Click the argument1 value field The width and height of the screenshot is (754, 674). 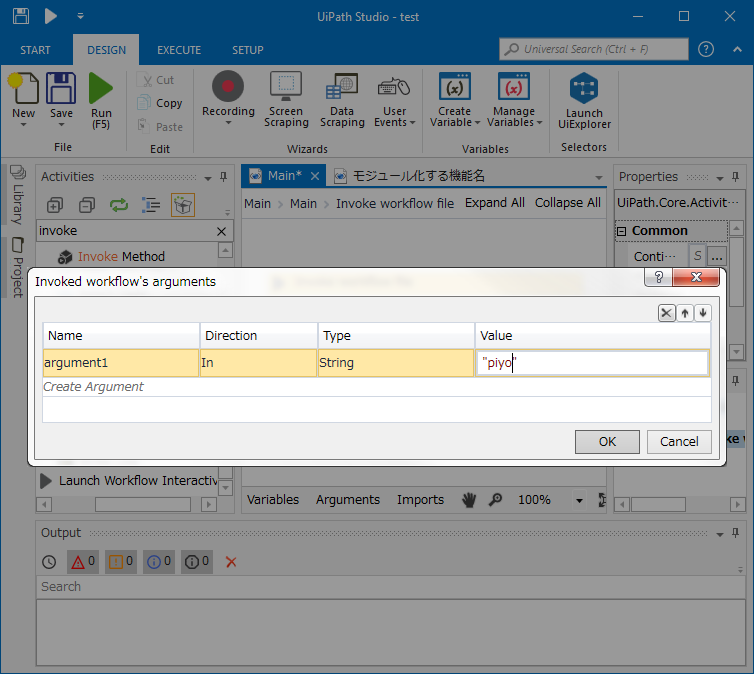[592, 363]
